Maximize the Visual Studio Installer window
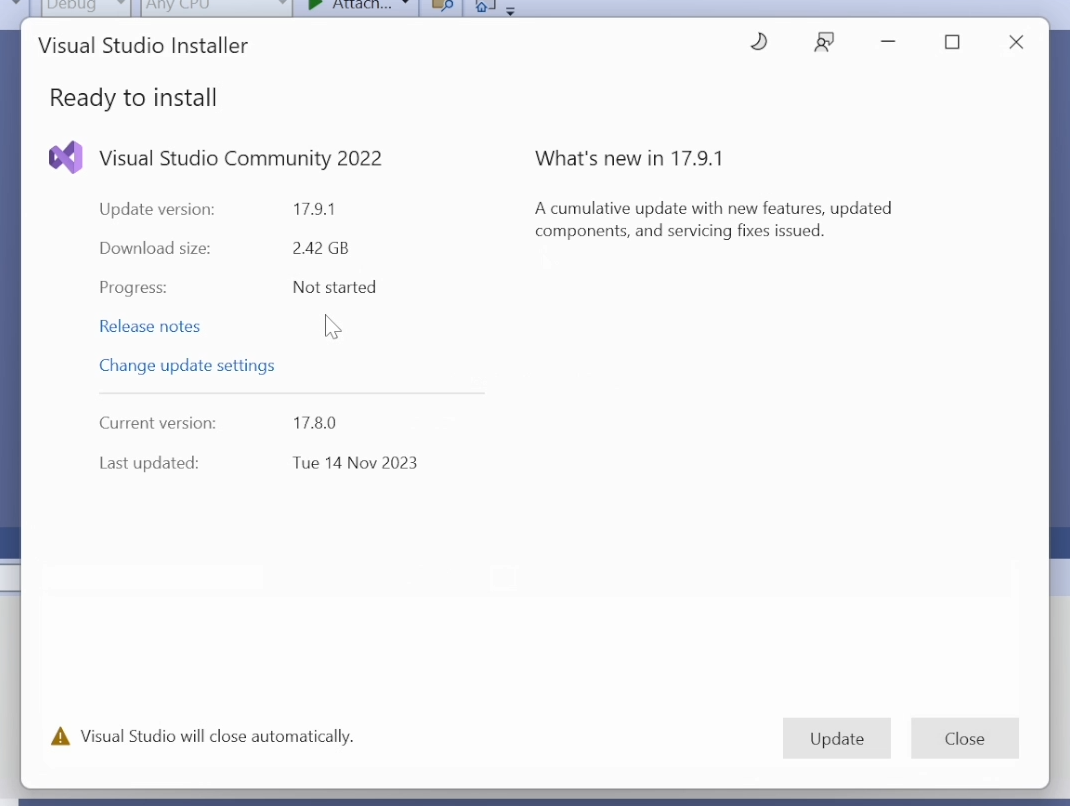 [x=952, y=42]
